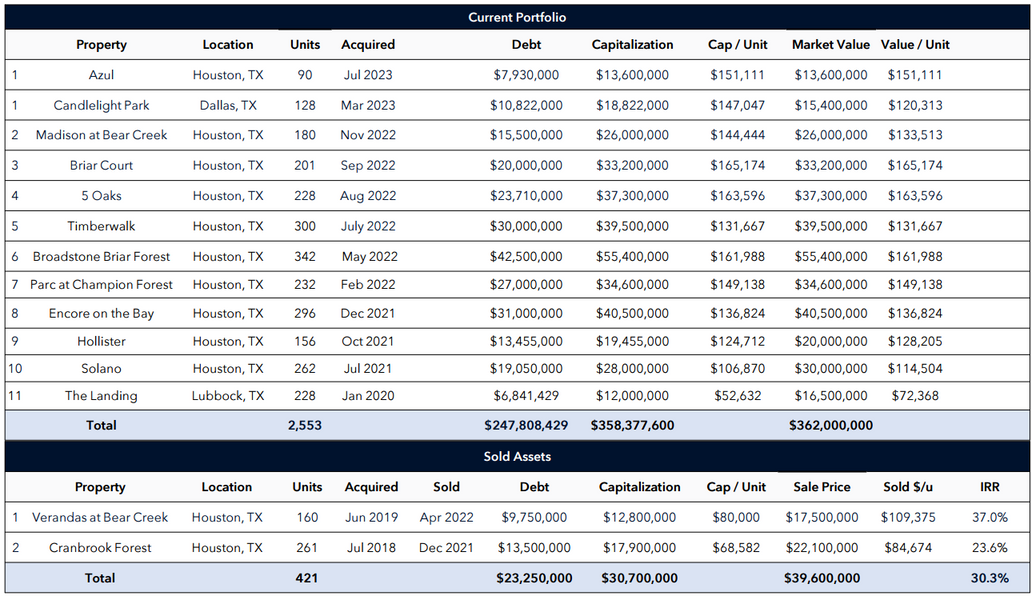
Task: Select Broadstone Briar Forest capitalization $55,400,000
Action: (x=632, y=257)
